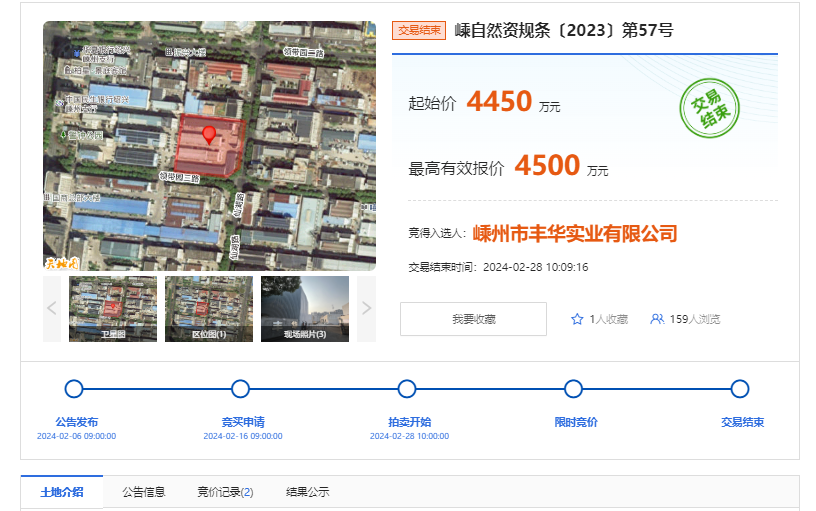This screenshot has height=511, width=816.
Task: Select the 区位图(1) thumbnail
Action: pos(208,309)
